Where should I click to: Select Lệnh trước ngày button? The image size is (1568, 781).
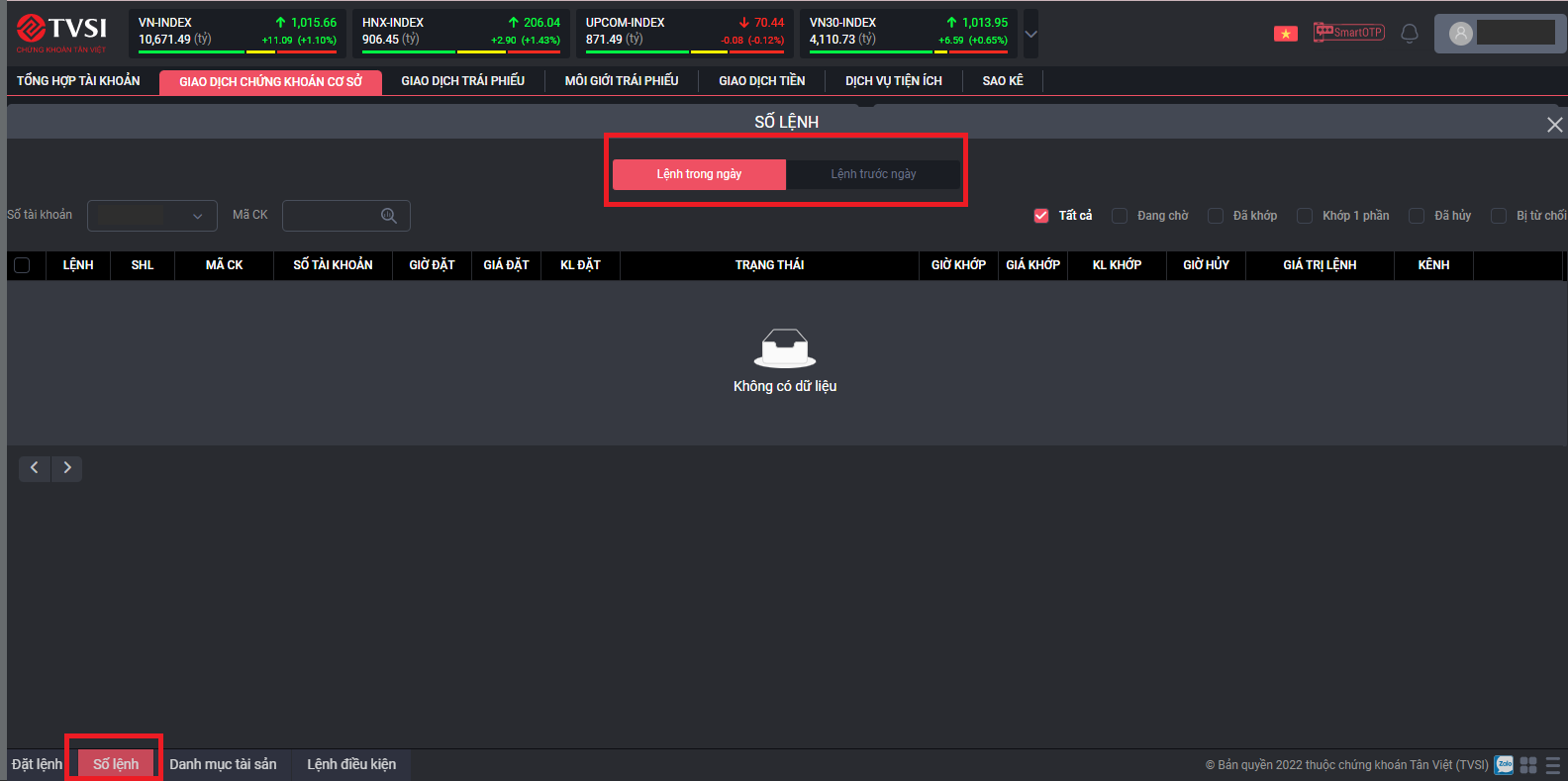(873, 174)
